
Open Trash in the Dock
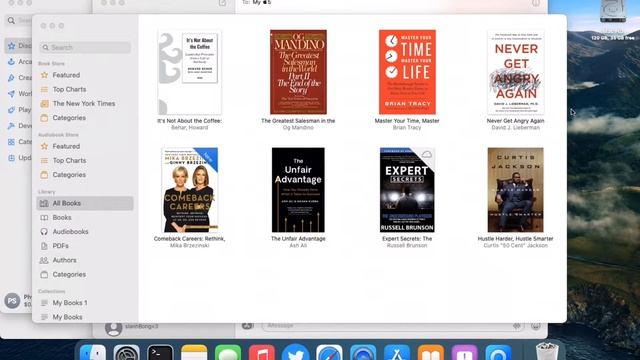[547, 351]
